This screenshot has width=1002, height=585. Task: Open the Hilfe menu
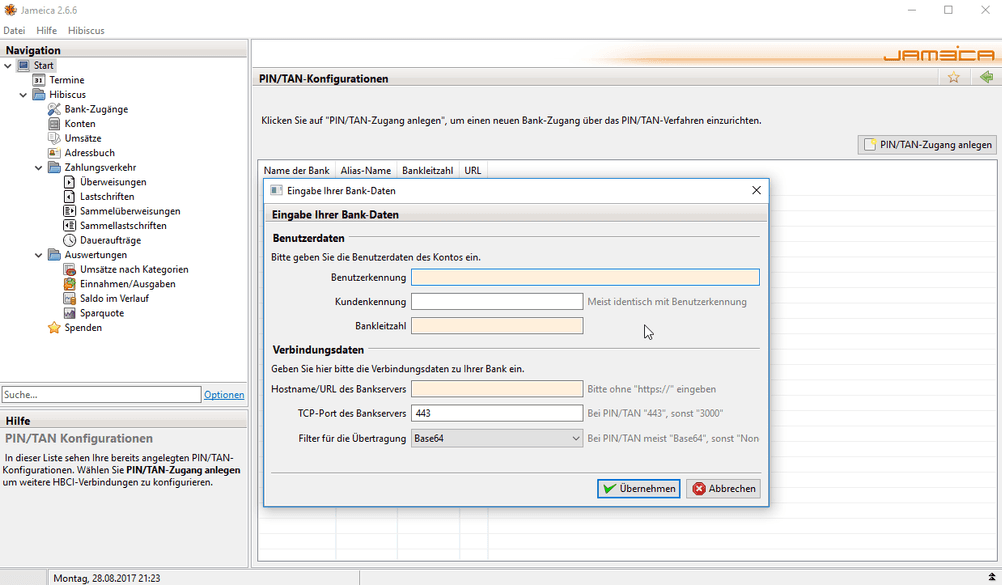tap(47, 30)
